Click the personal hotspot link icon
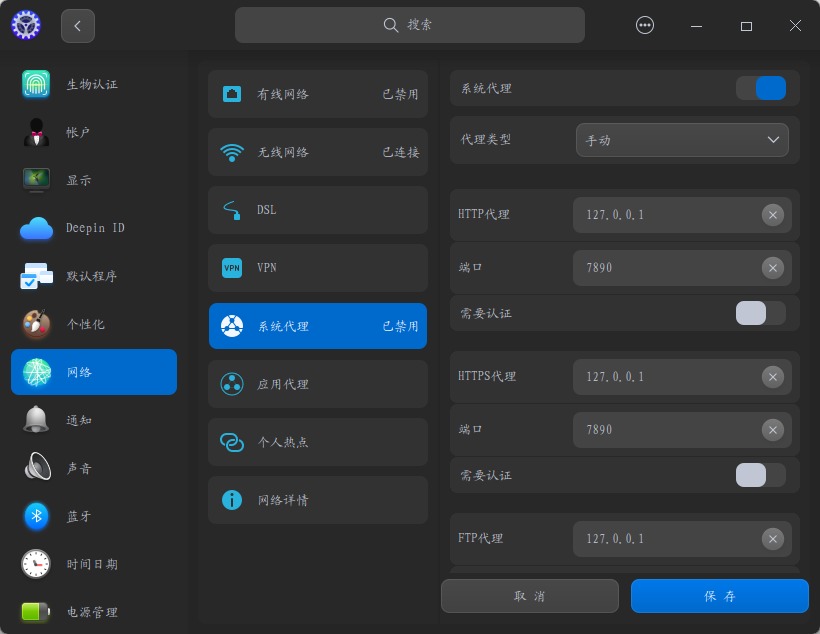 [232, 442]
